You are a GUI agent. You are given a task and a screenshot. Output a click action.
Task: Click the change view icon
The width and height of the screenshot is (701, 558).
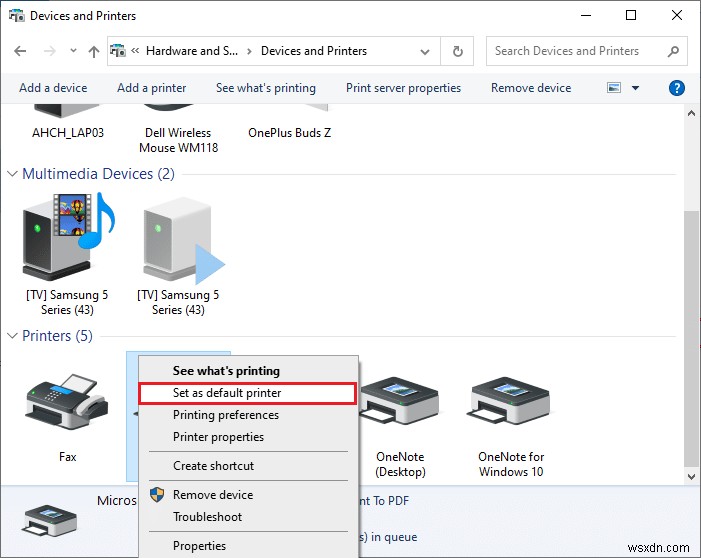pyautogui.click(x=614, y=88)
